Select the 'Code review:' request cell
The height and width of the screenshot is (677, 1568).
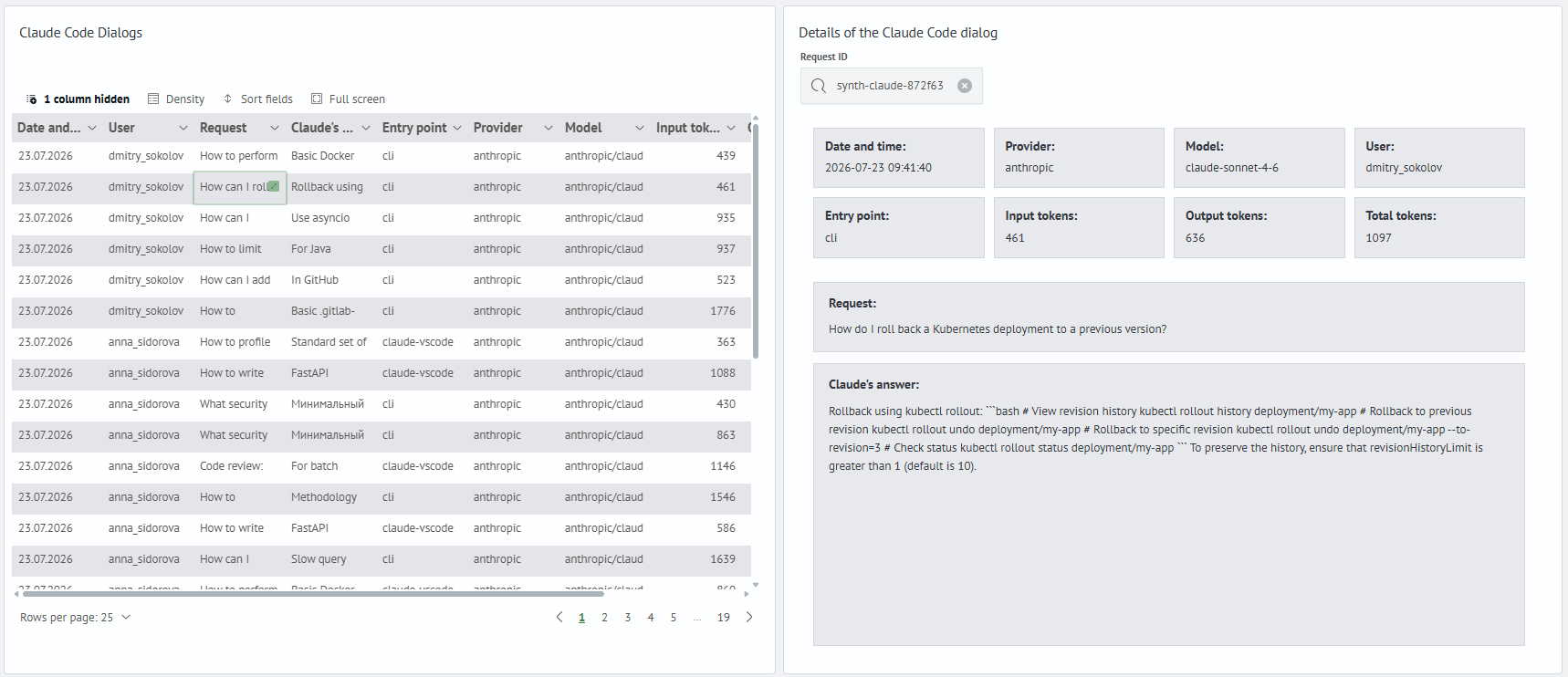240,466
